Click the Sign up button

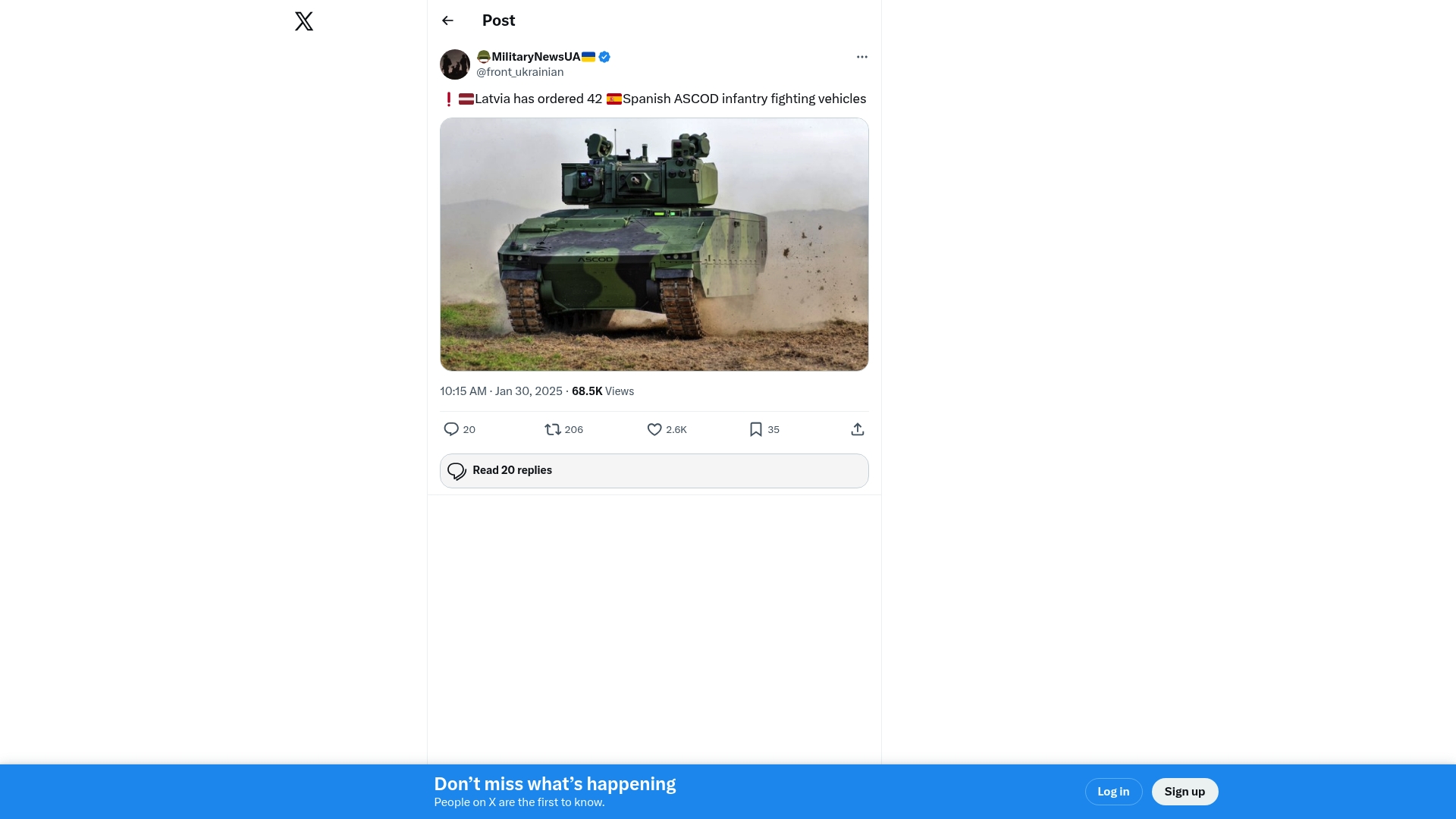tap(1185, 792)
